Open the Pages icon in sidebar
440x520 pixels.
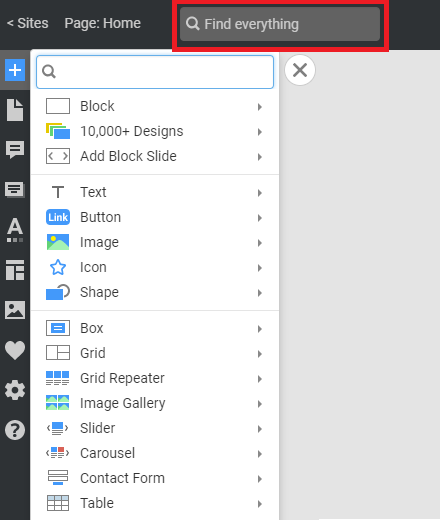[15, 110]
